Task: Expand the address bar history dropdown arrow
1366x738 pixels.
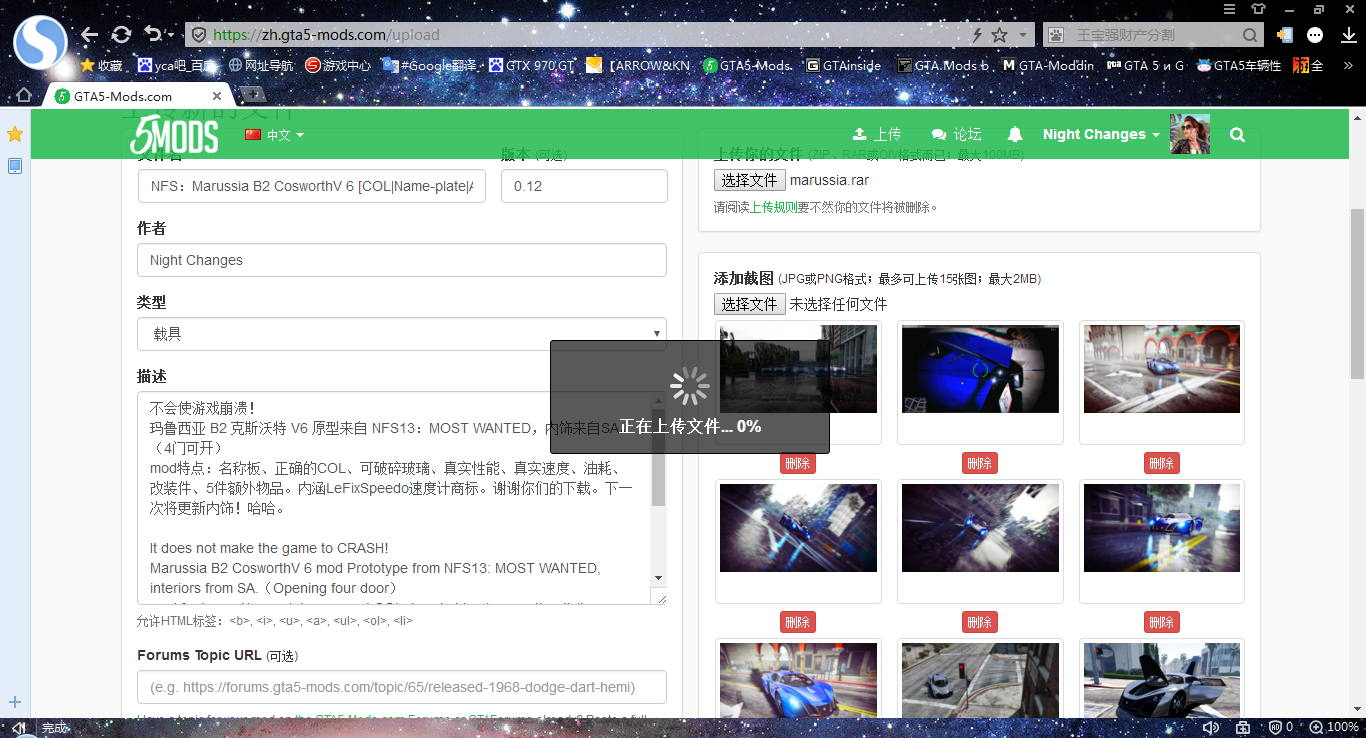Action: tap(1023, 35)
